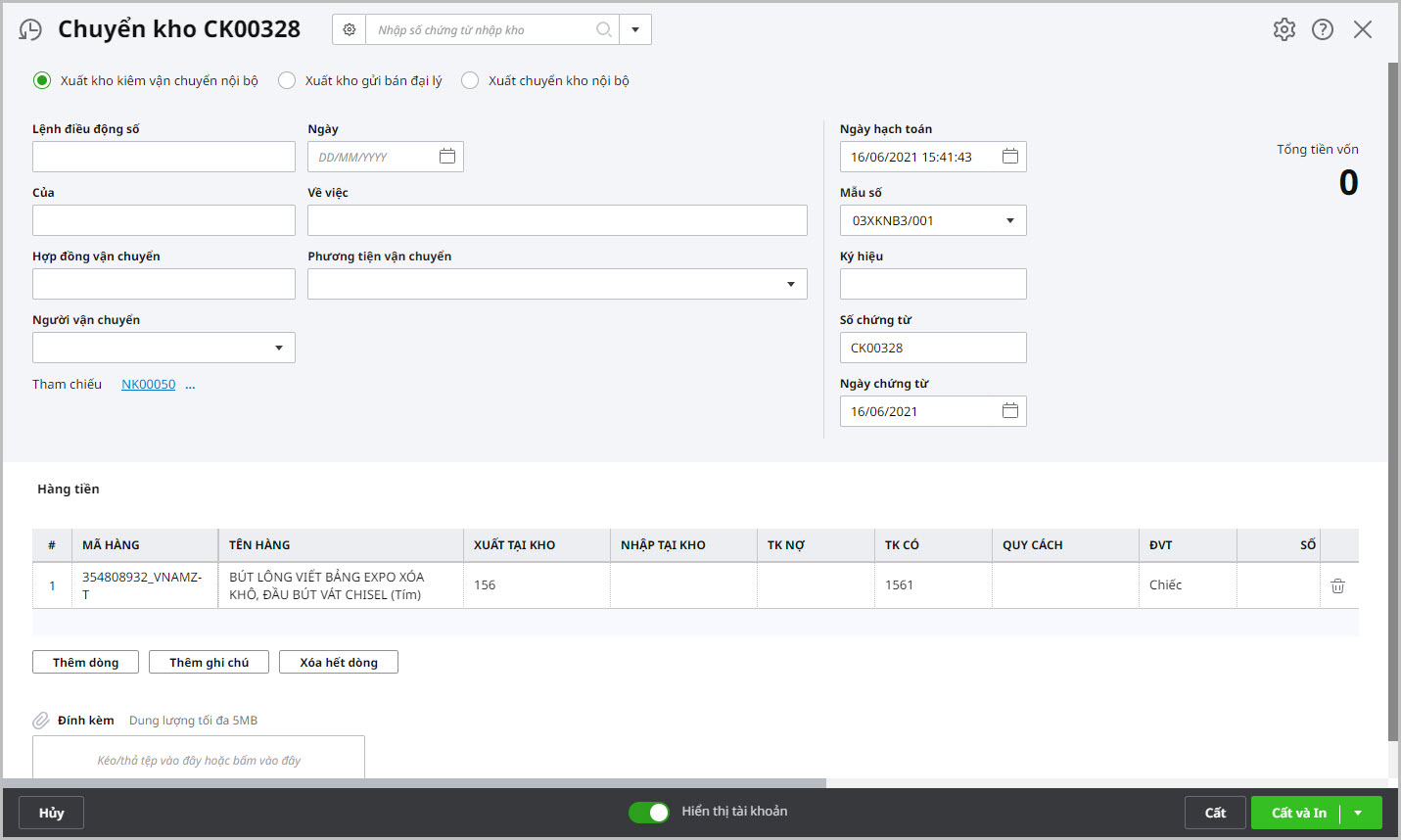Toggle Hiển thị tài khoản switch

(648, 812)
